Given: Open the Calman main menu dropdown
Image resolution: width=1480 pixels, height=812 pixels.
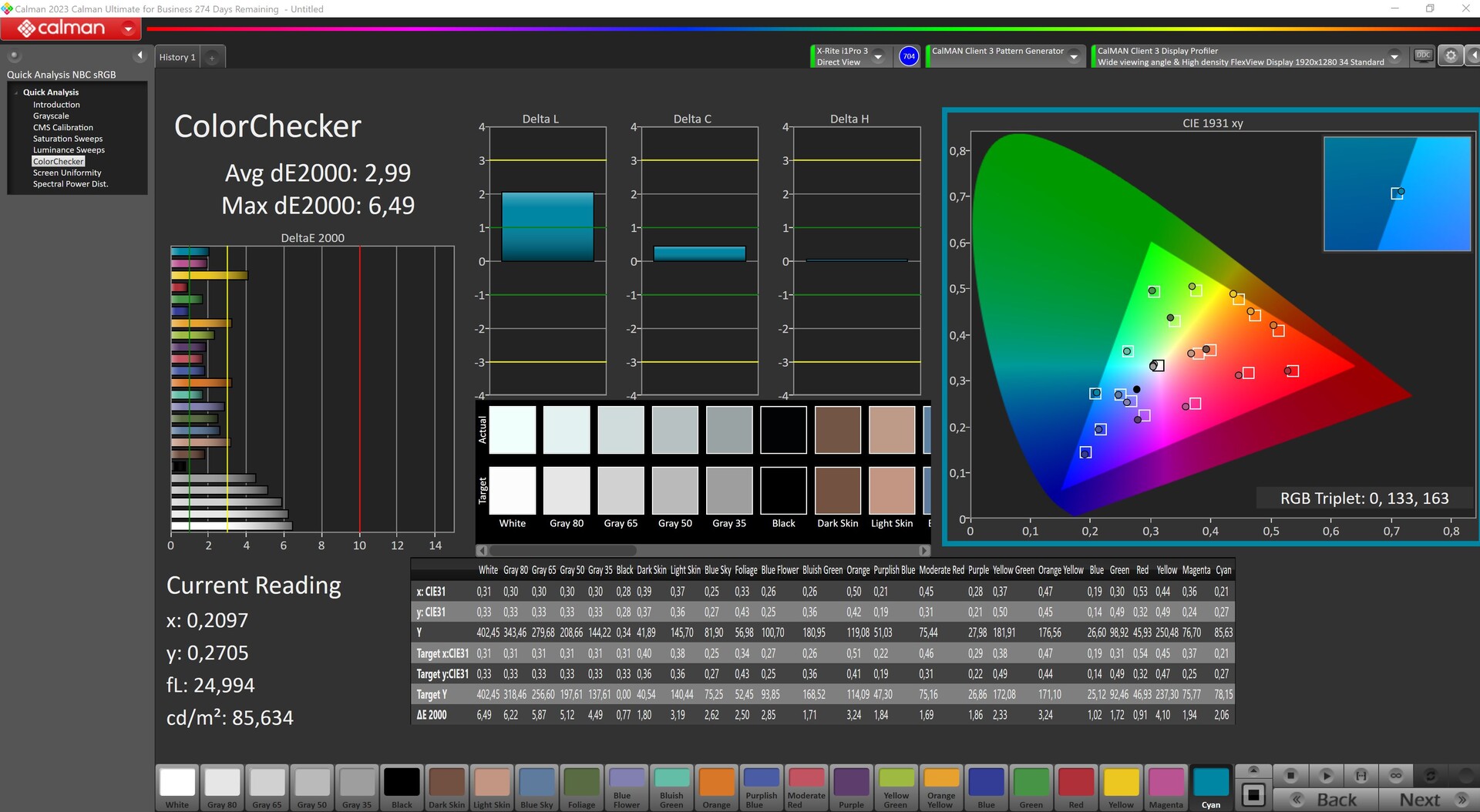Looking at the screenshot, I should [x=129, y=29].
